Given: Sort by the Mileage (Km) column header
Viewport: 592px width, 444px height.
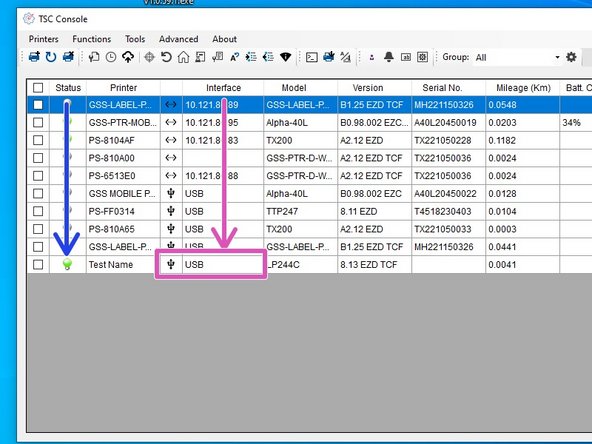Looking at the screenshot, I should click(x=523, y=88).
